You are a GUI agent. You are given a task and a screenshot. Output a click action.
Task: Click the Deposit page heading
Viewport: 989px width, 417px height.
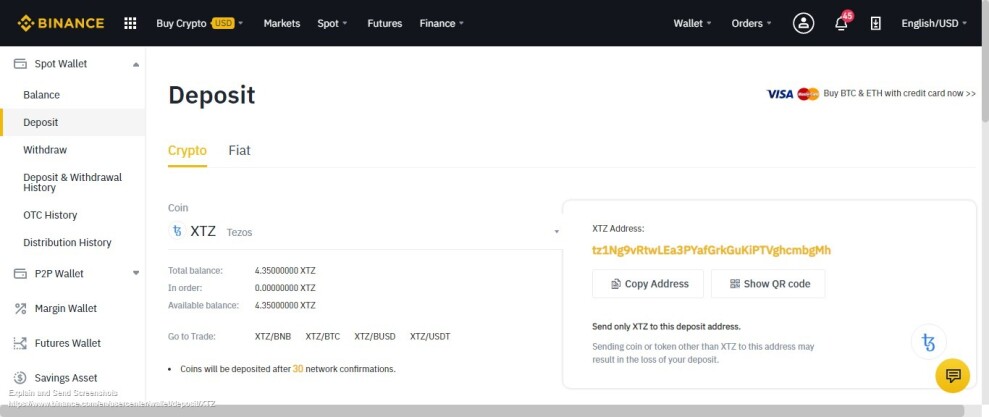tap(212, 95)
